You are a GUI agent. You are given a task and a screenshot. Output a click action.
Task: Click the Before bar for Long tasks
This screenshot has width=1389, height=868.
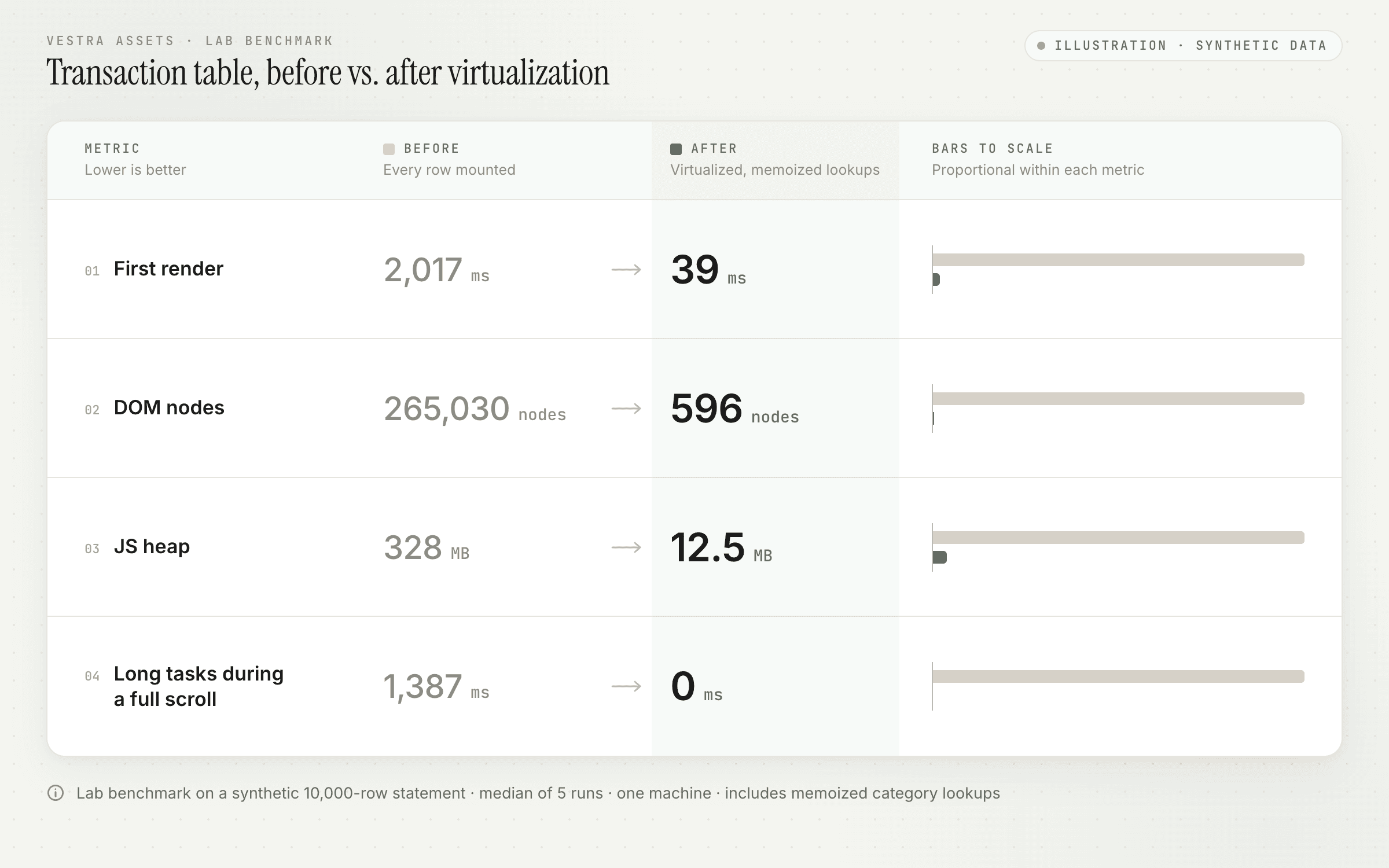click(x=1118, y=676)
